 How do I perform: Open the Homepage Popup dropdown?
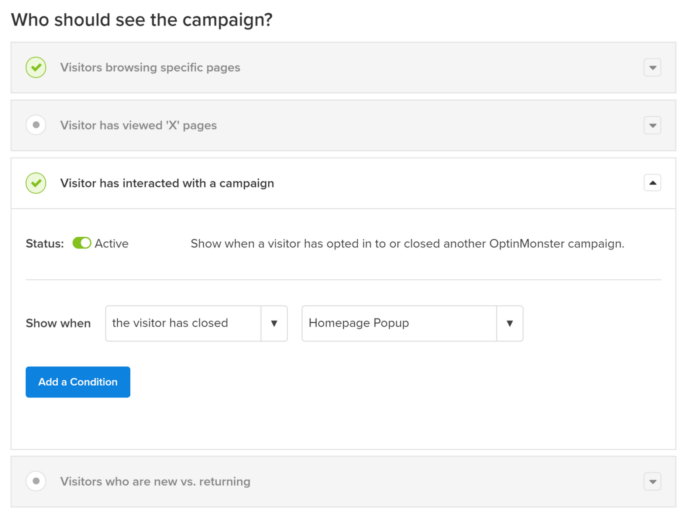(412, 323)
